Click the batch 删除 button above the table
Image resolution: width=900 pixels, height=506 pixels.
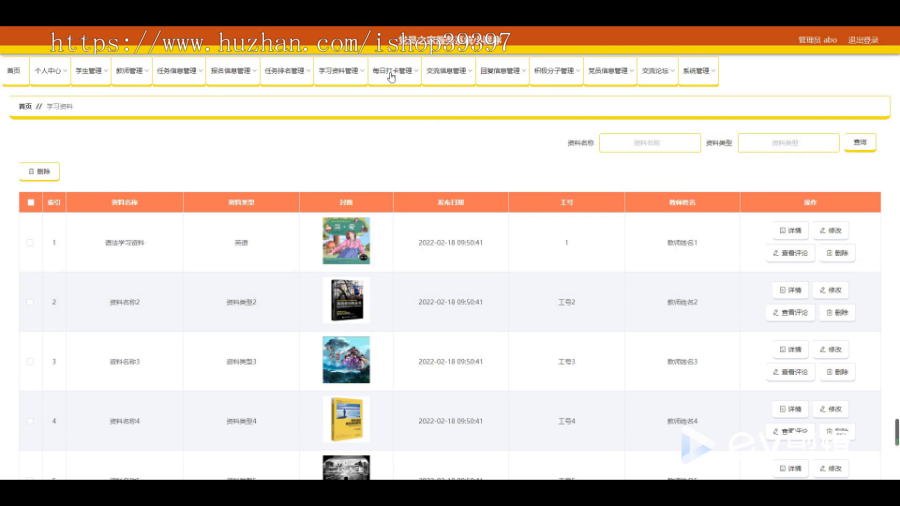click(x=39, y=171)
